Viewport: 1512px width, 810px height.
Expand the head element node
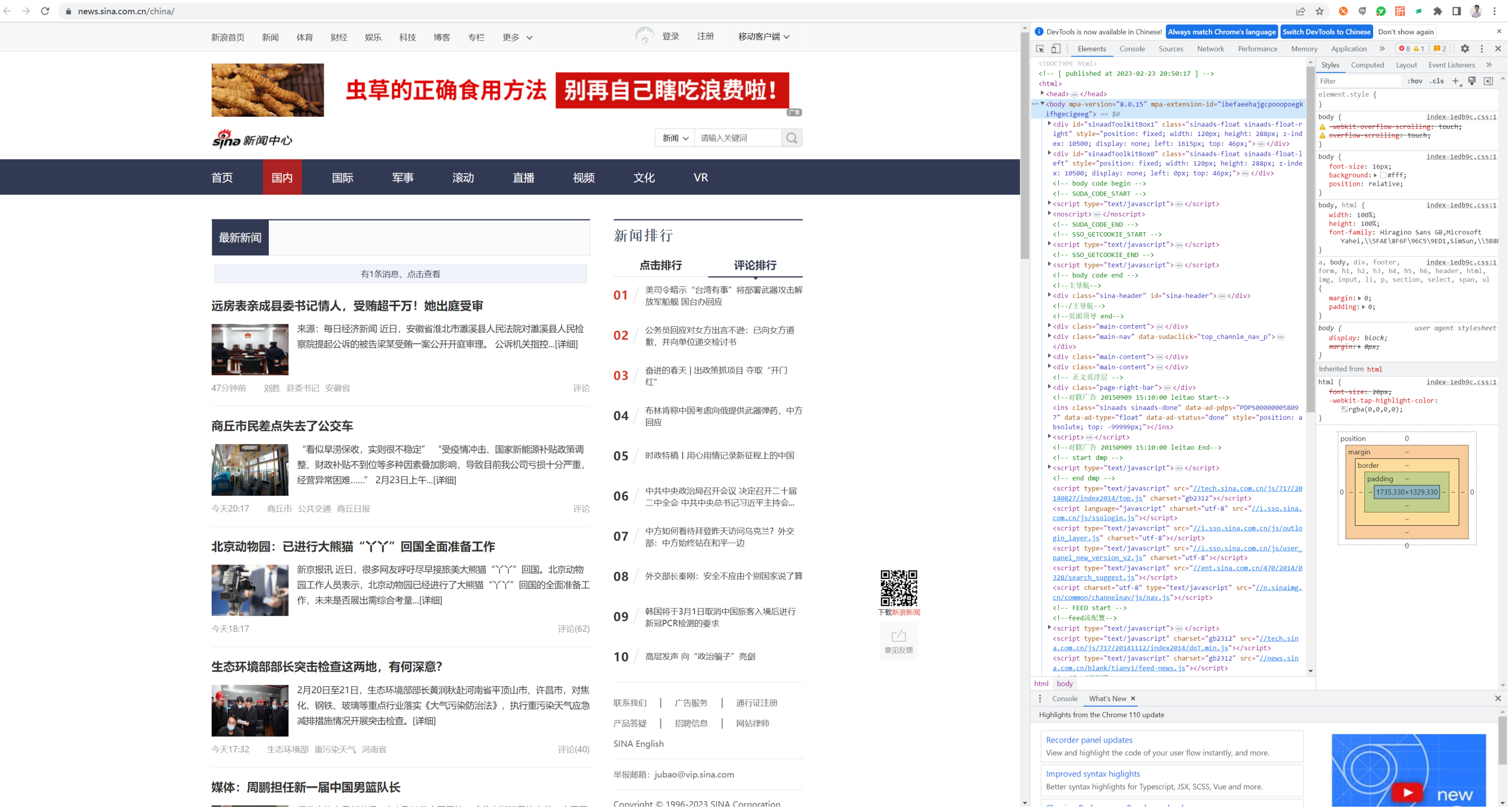point(1042,93)
